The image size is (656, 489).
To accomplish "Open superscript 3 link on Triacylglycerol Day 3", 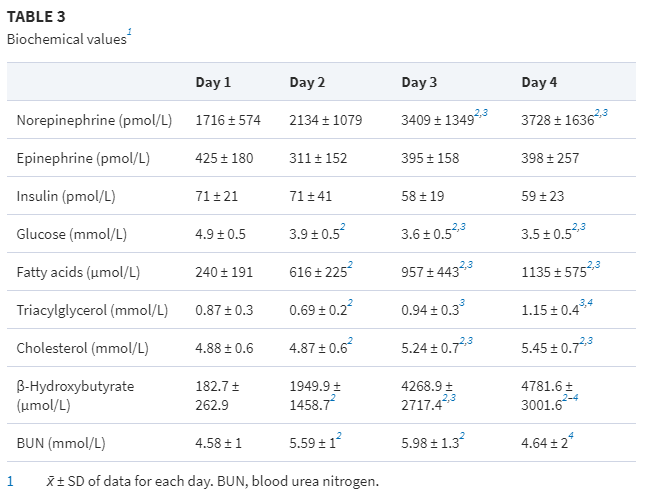I will click(x=462, y=305).
